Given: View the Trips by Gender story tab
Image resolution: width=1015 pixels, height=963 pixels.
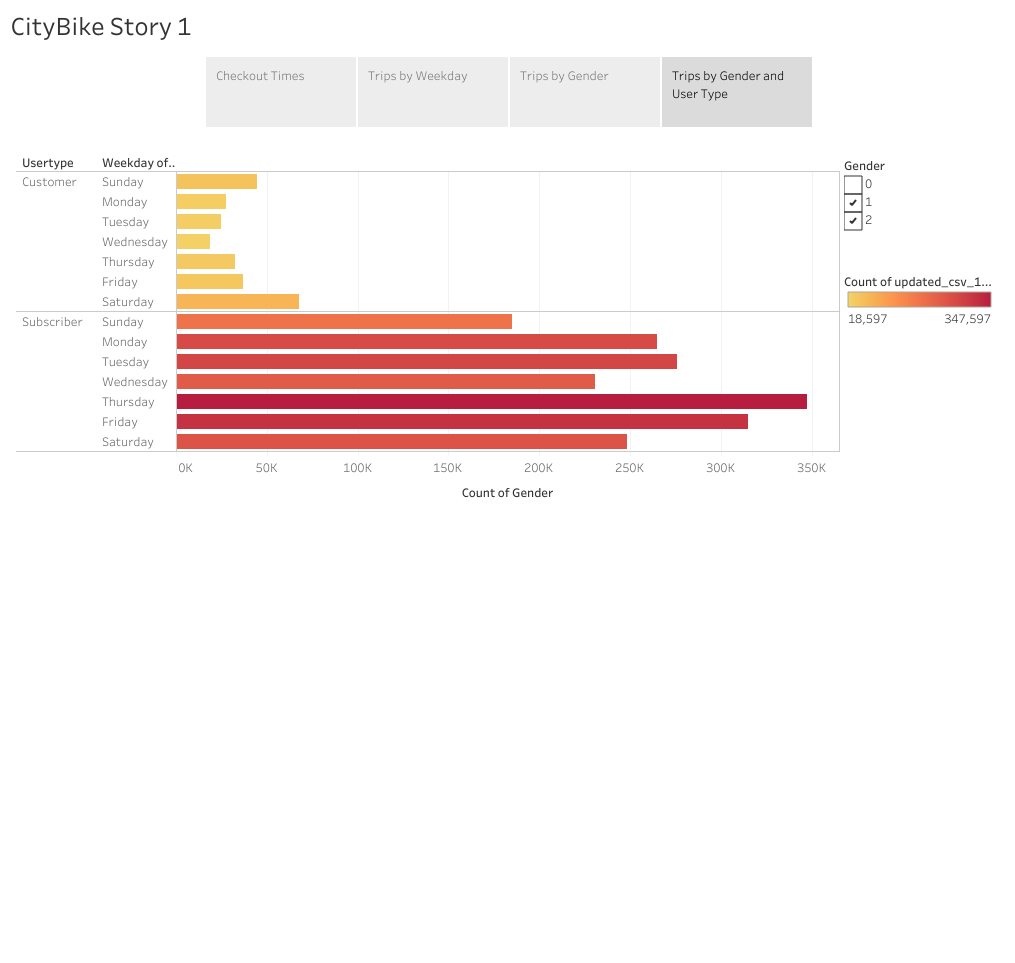Looking at the screenshot, I should pyautogui.click(x=584, y=91).
